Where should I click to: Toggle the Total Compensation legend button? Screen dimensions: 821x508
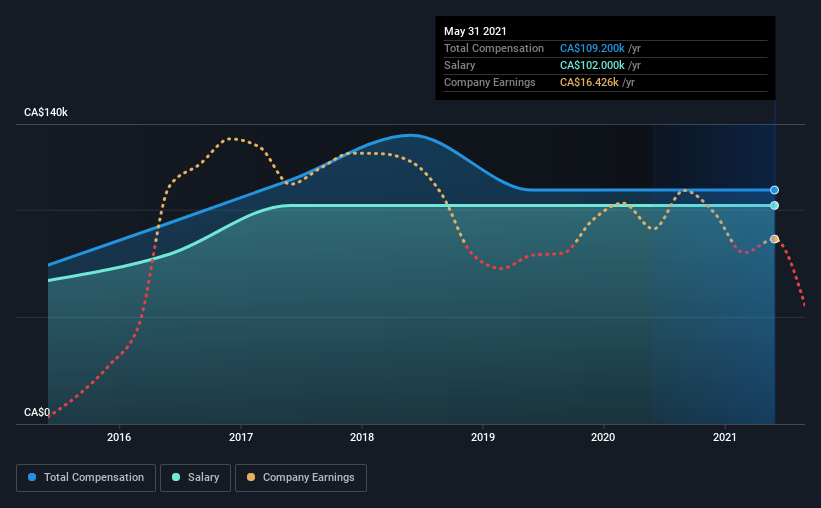86,478
